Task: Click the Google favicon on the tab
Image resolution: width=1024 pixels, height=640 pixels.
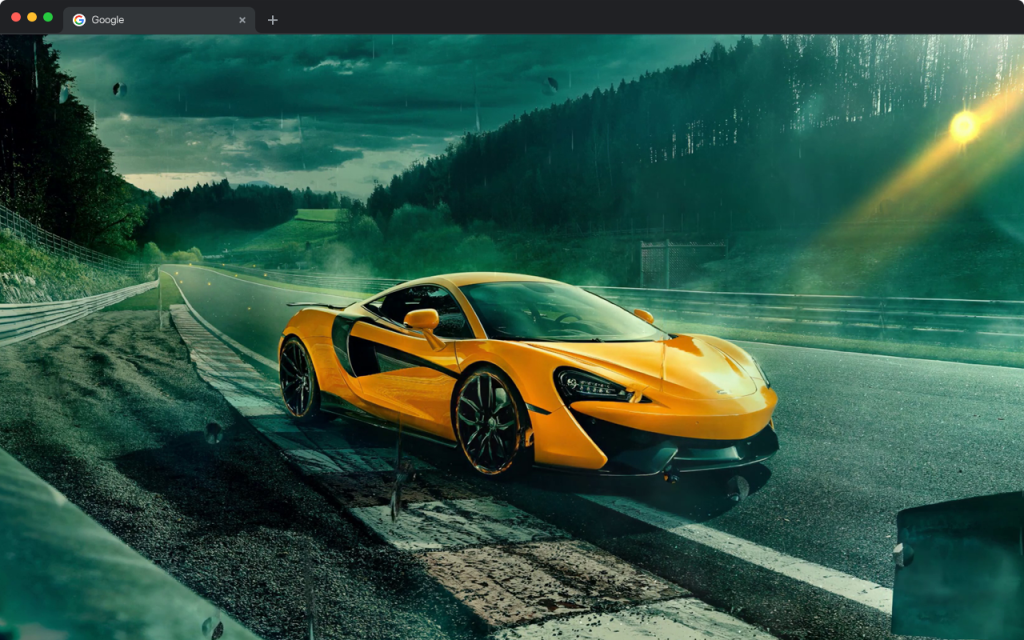Action: [80, 19]
